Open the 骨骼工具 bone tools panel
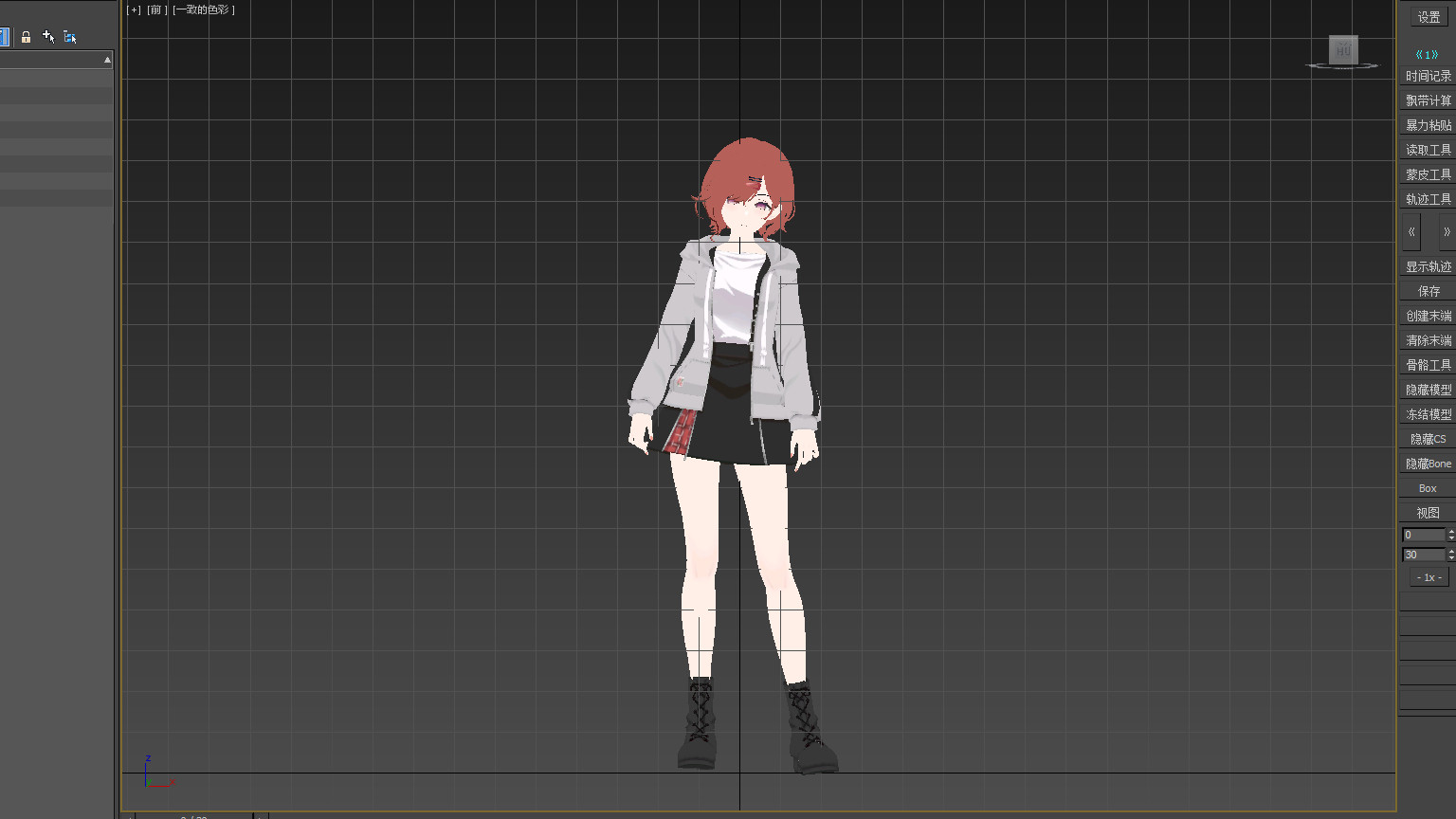This screenshot has width=1456, height=819. (1428, 365)
